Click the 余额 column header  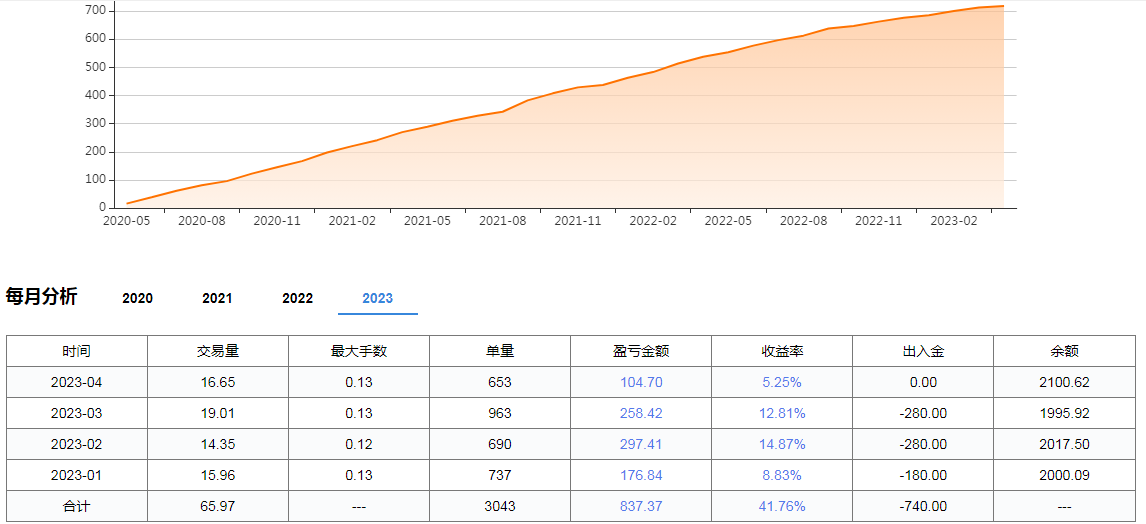[1064, 352]
